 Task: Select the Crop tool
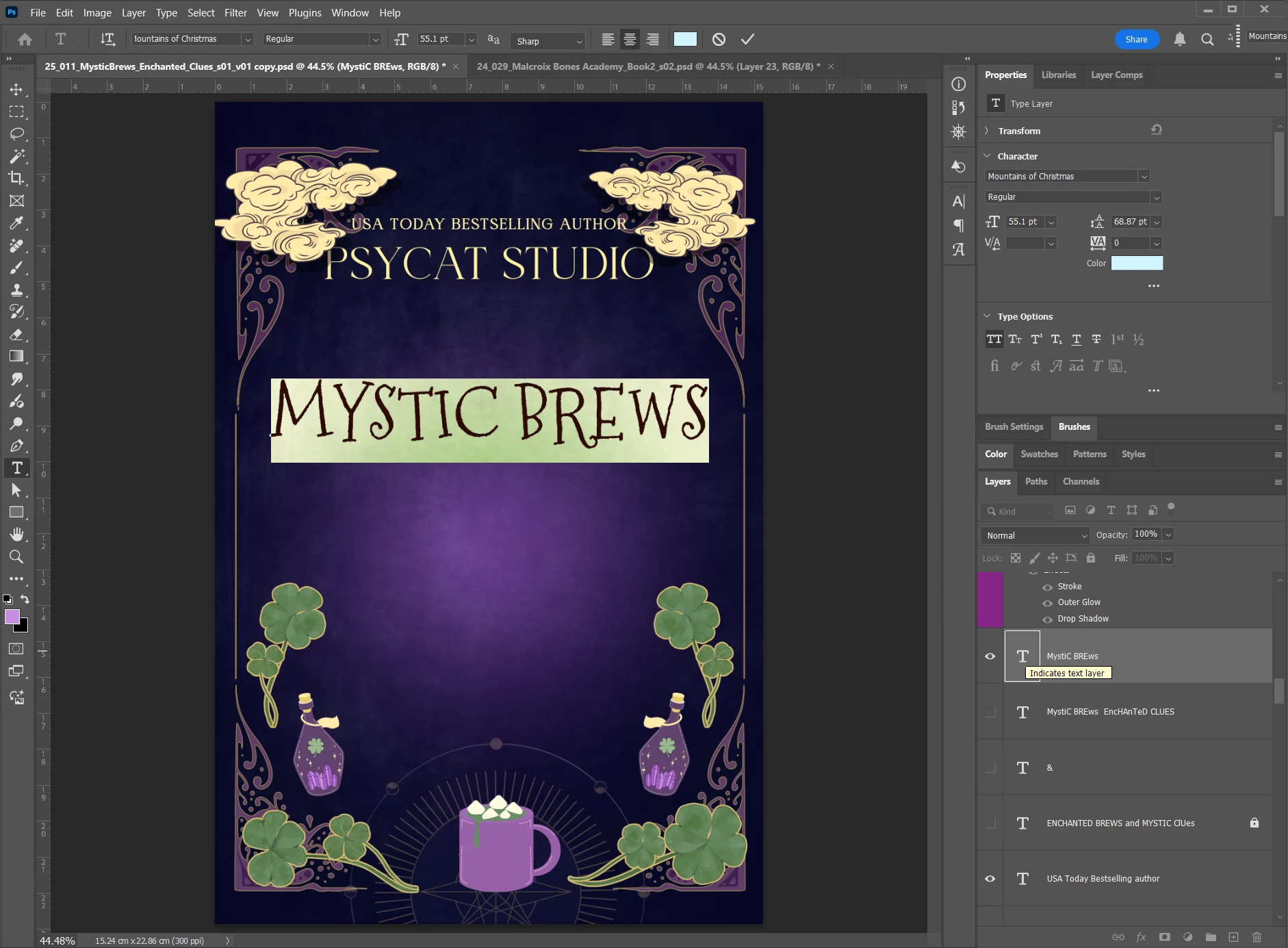(16, 178)
